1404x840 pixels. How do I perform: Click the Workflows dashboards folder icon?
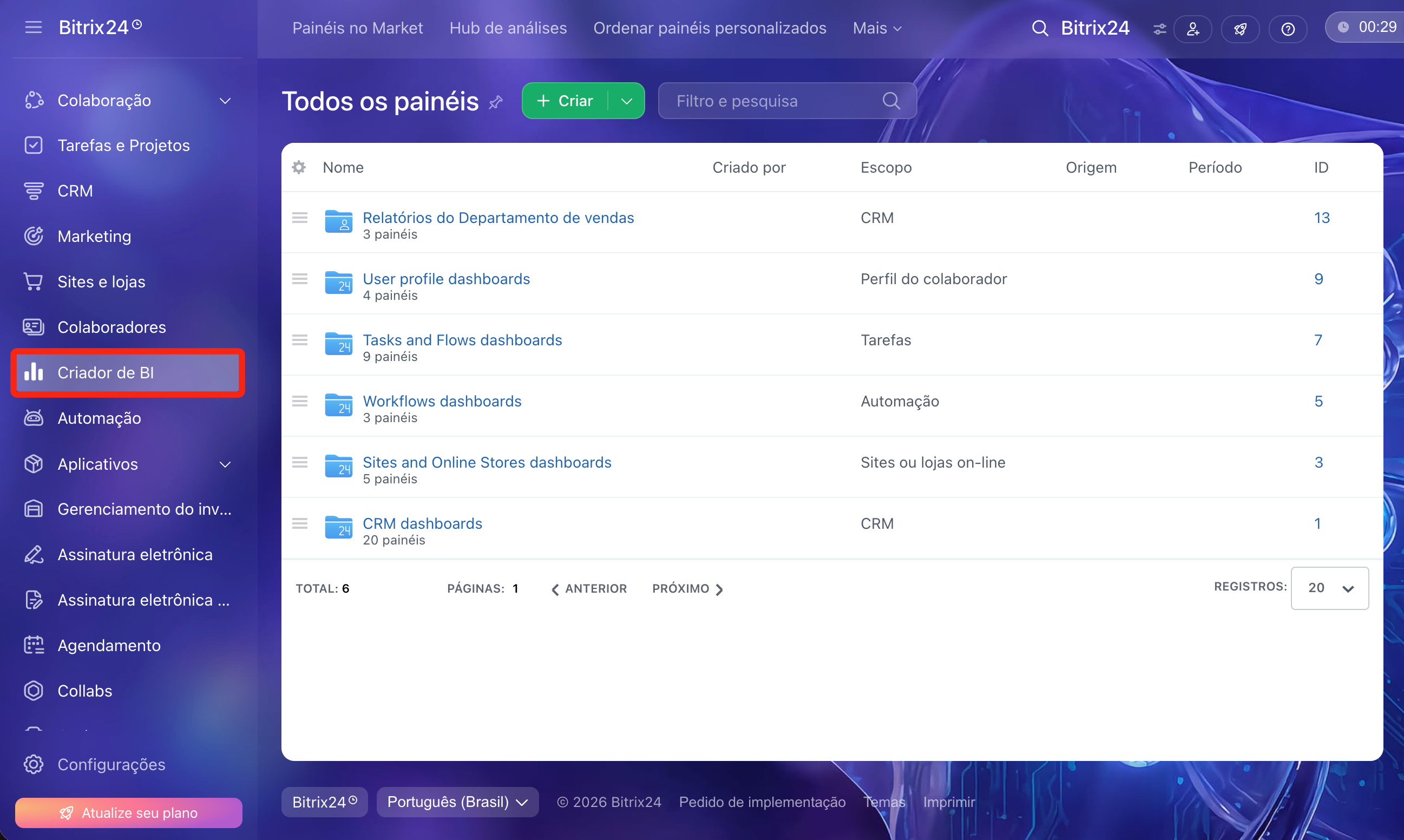pyautogui.click(x=338, y=405)
